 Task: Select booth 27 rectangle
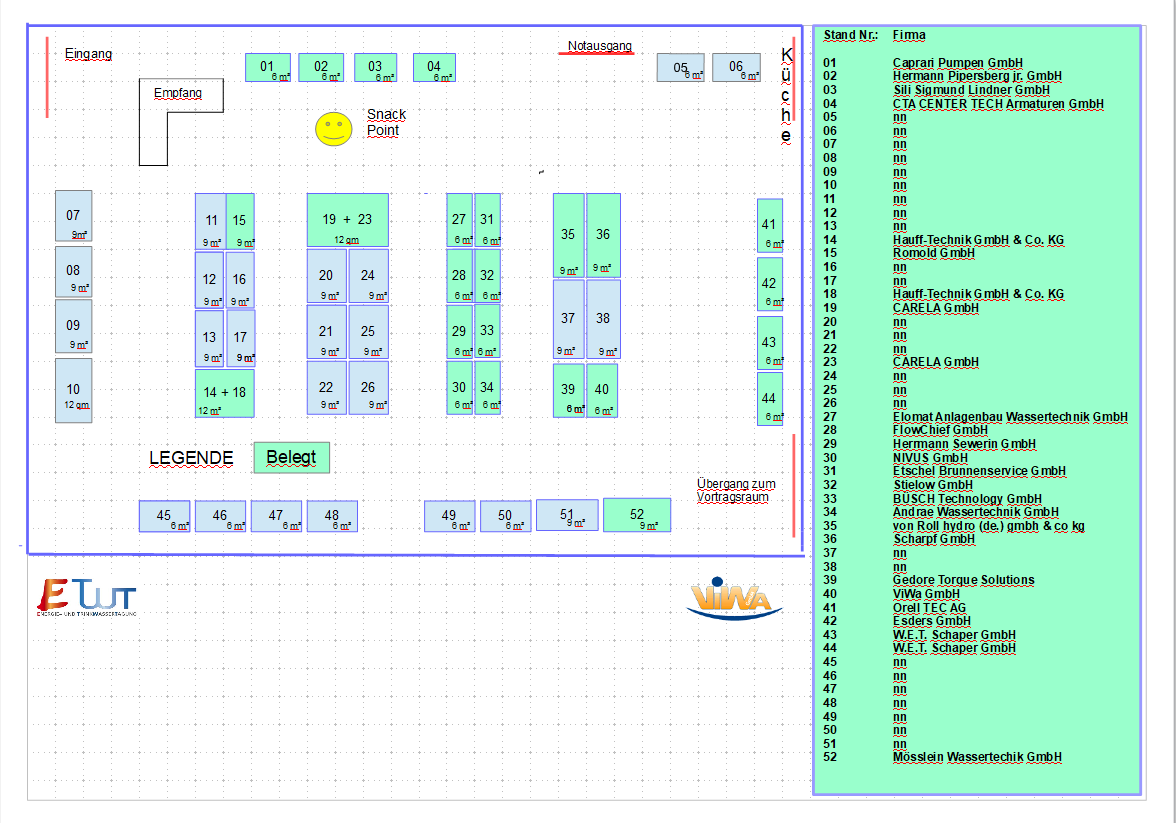click(459, 220)
